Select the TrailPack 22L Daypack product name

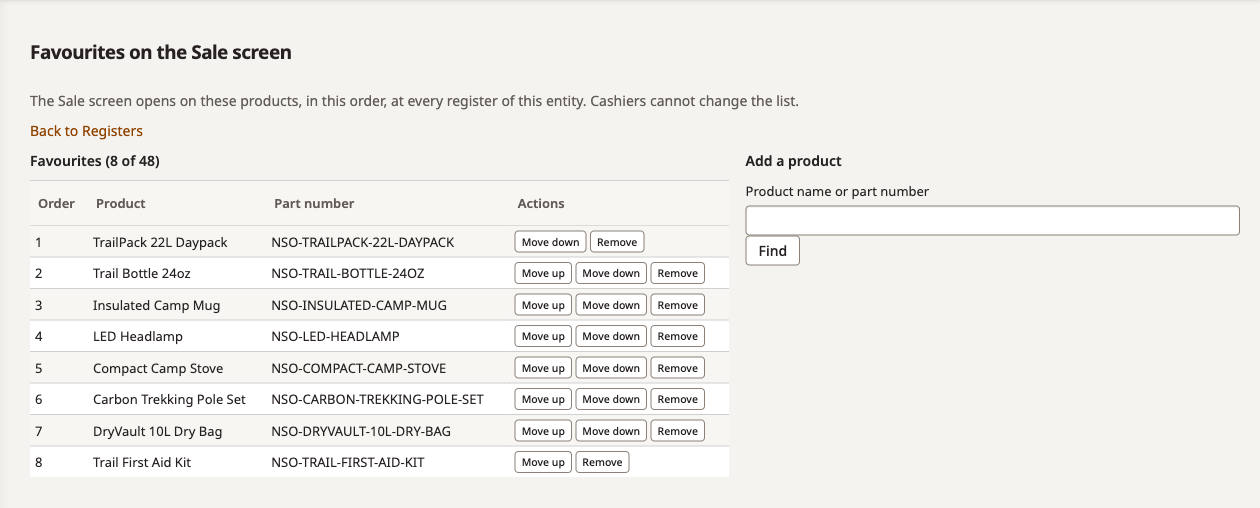pyautogui.click(x=160, y=242)
